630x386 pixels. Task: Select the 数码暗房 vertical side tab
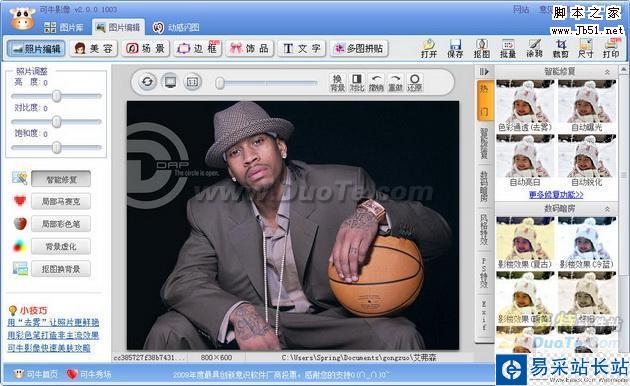click(485, 186)
